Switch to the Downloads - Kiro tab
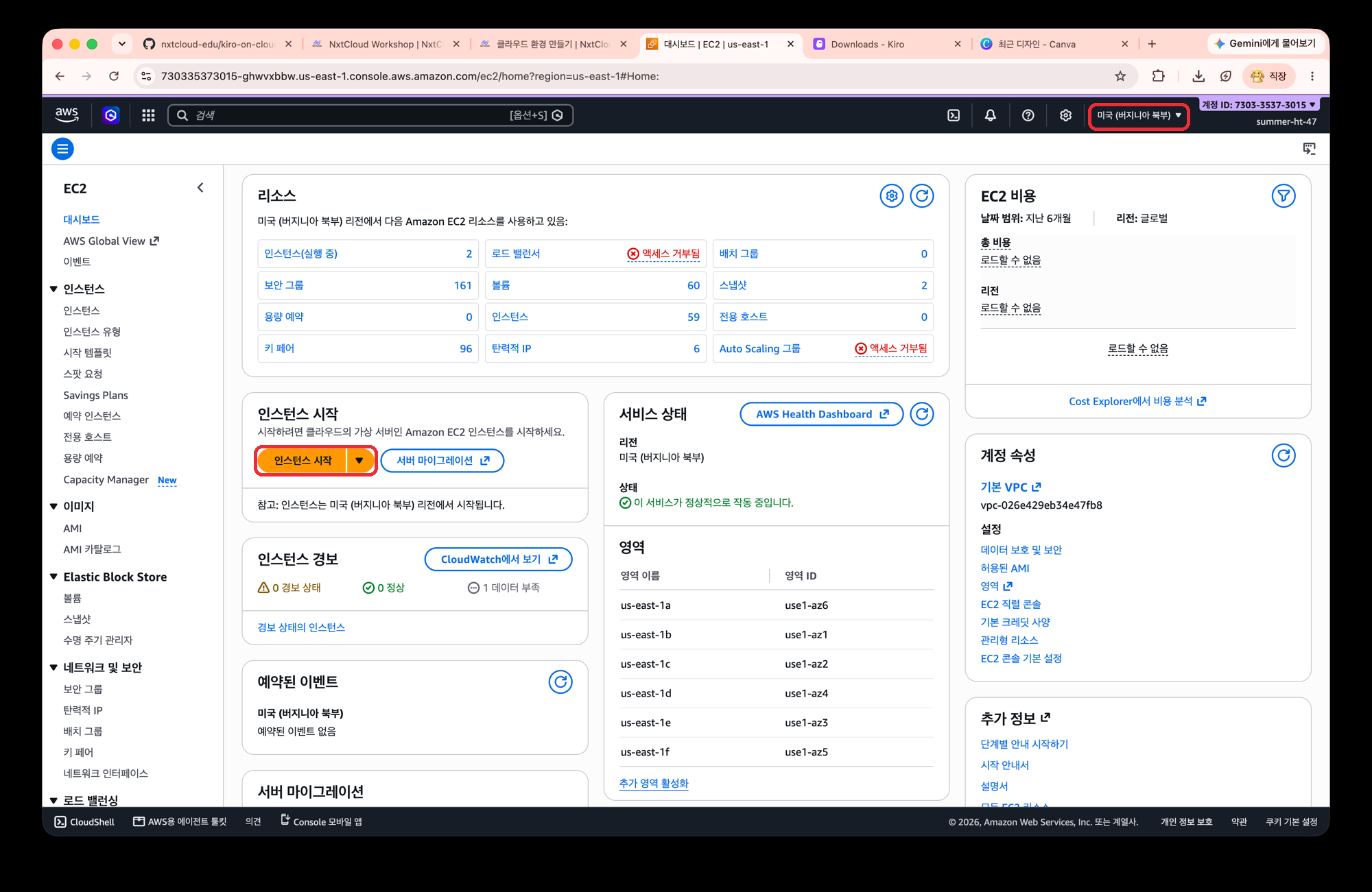1372x892 pixels. [x=886, y=44]
